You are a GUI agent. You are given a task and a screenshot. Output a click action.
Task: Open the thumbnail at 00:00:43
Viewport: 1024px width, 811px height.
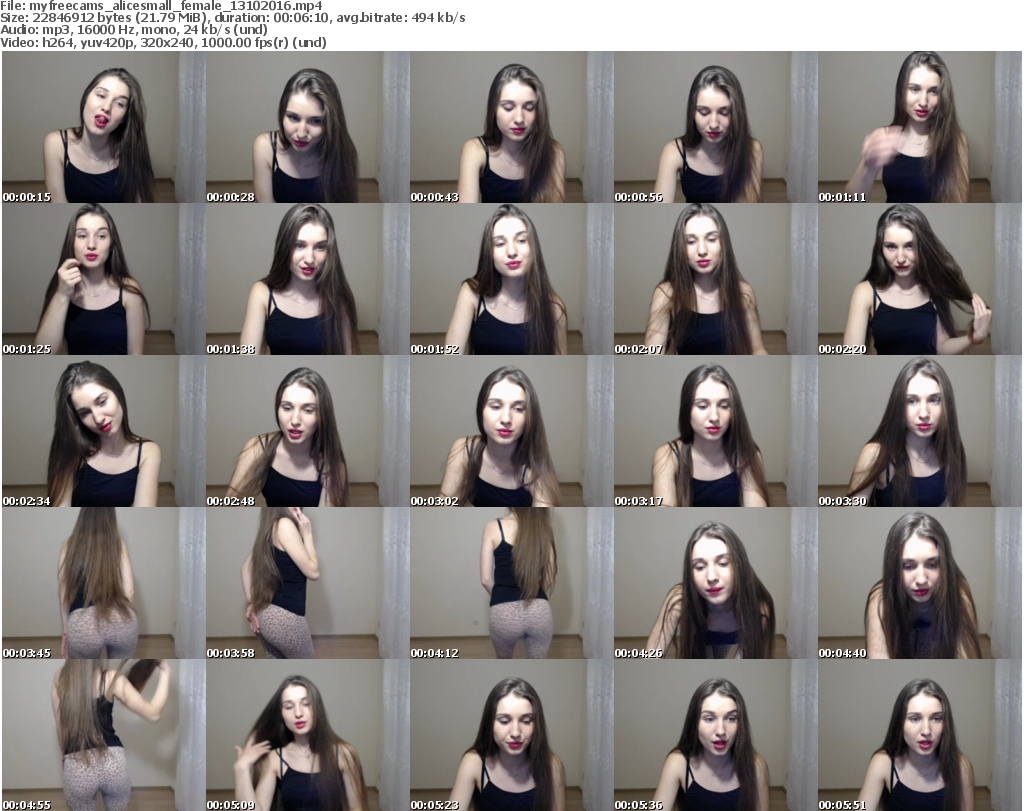(511, 127)
